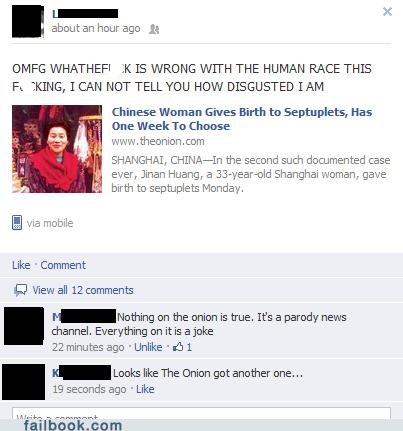This screenshot has height=431, width=403.
Task: Open second commenter's blacked-out avatar
Action: coord(24,382)
